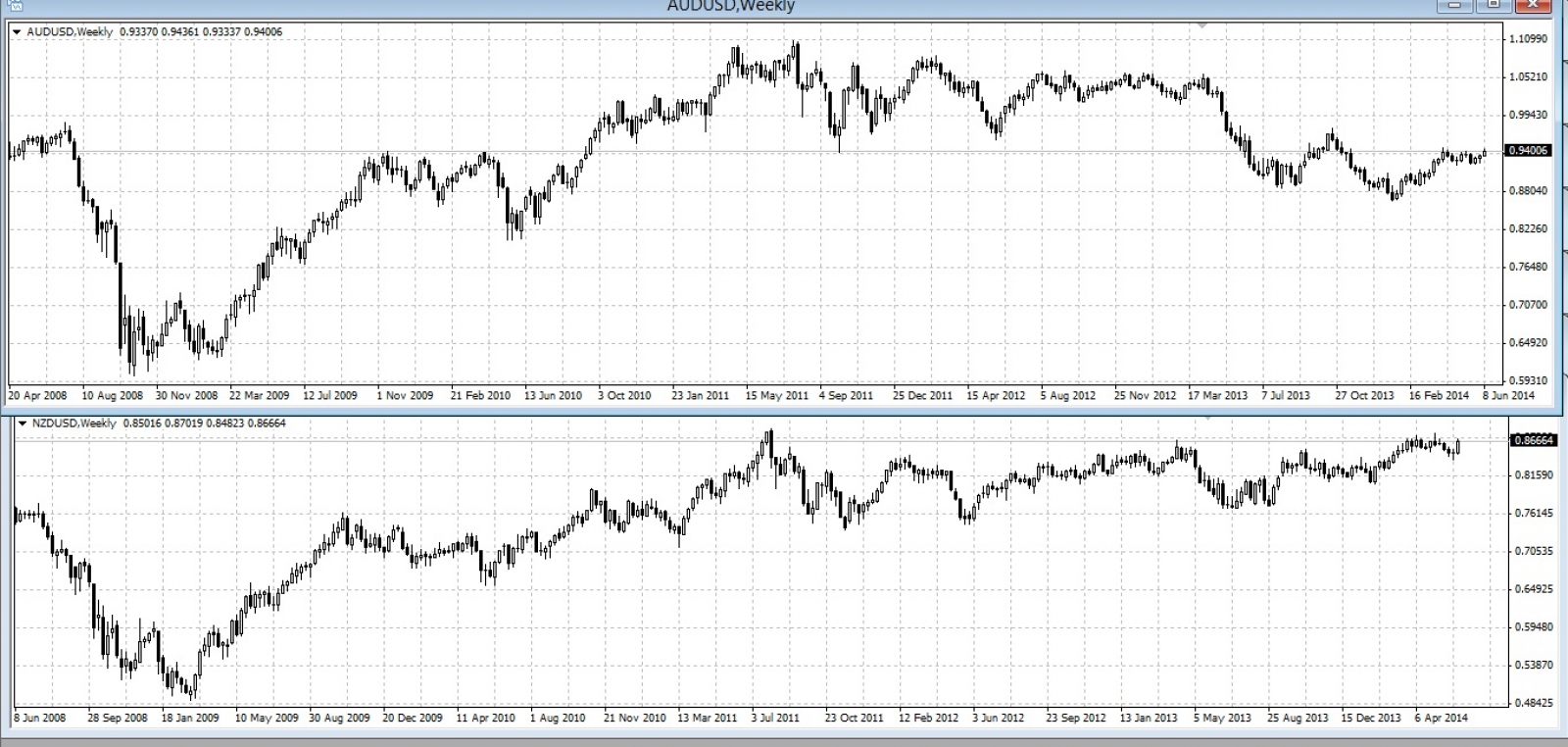Click the 0.86664 current price tag
This screenshot has width=1568, height=747.
1534,441
